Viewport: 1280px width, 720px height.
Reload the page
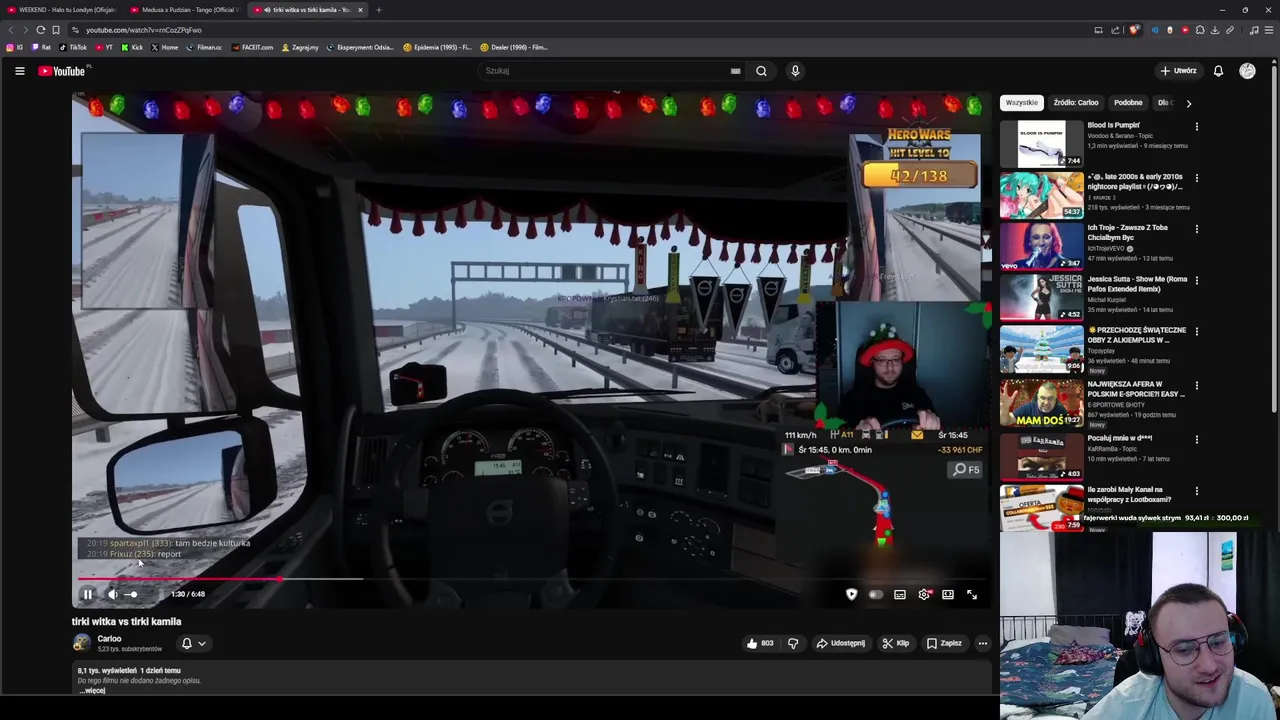click(x=41, y=30)
